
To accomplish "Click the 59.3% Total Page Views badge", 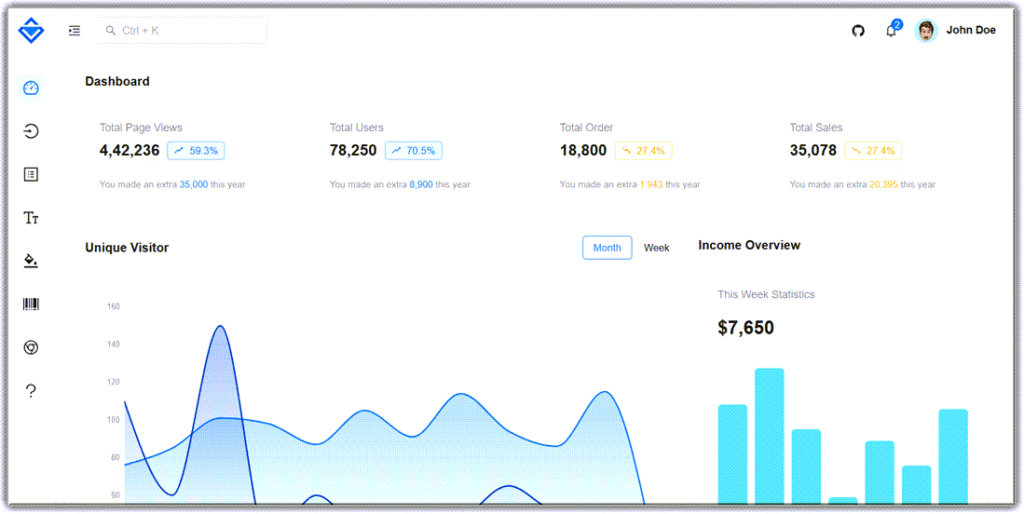I will (x=196, y=151).
